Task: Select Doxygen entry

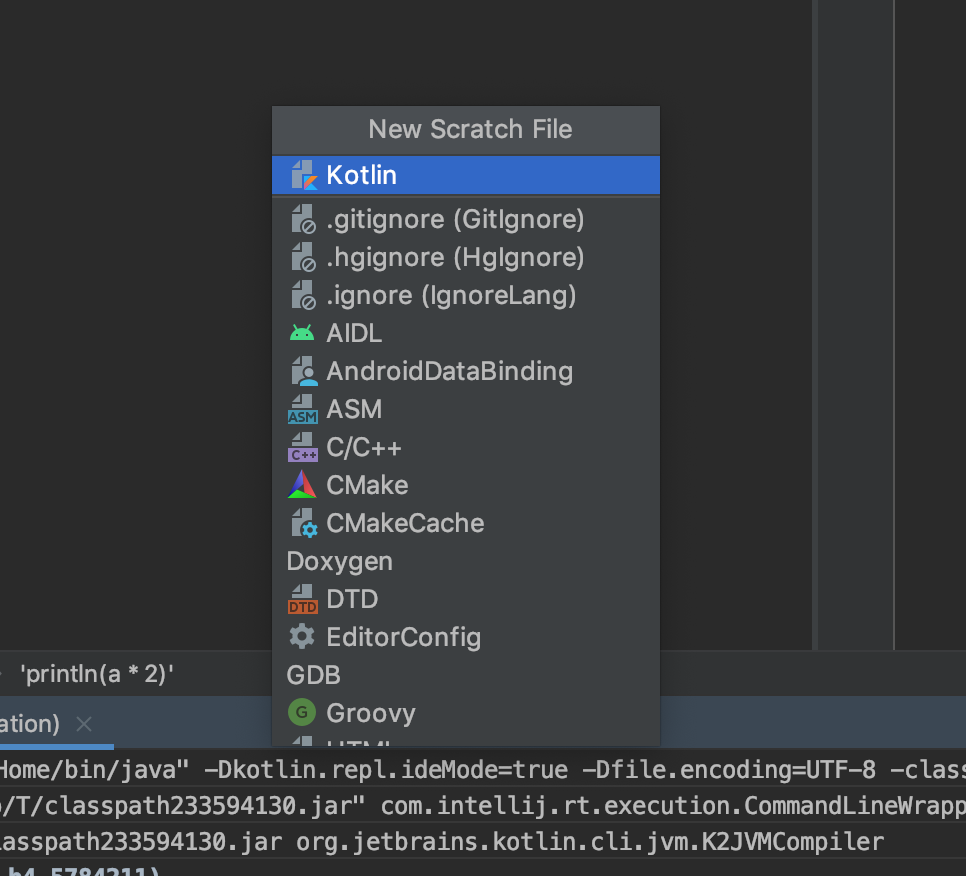Action: pyautogui.click(x=466, y=562)
